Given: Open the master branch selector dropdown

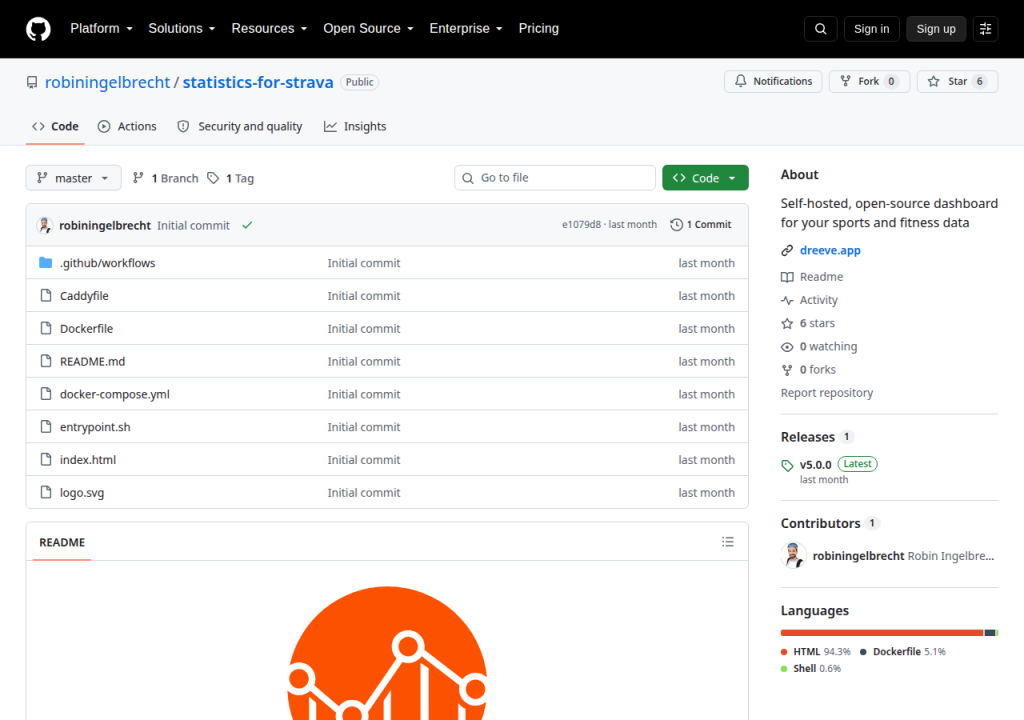Looking at the screenshot, I should tap(73, 178).
